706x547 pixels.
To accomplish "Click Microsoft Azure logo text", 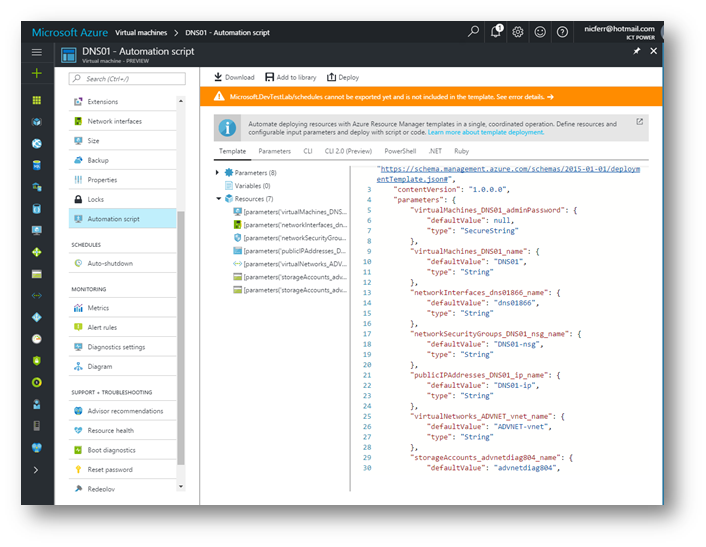I will tap(70, 32).
